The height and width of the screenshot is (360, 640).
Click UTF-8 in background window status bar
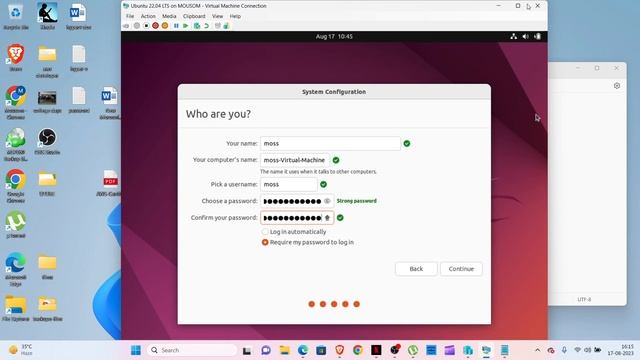click(x=584, y=299)
